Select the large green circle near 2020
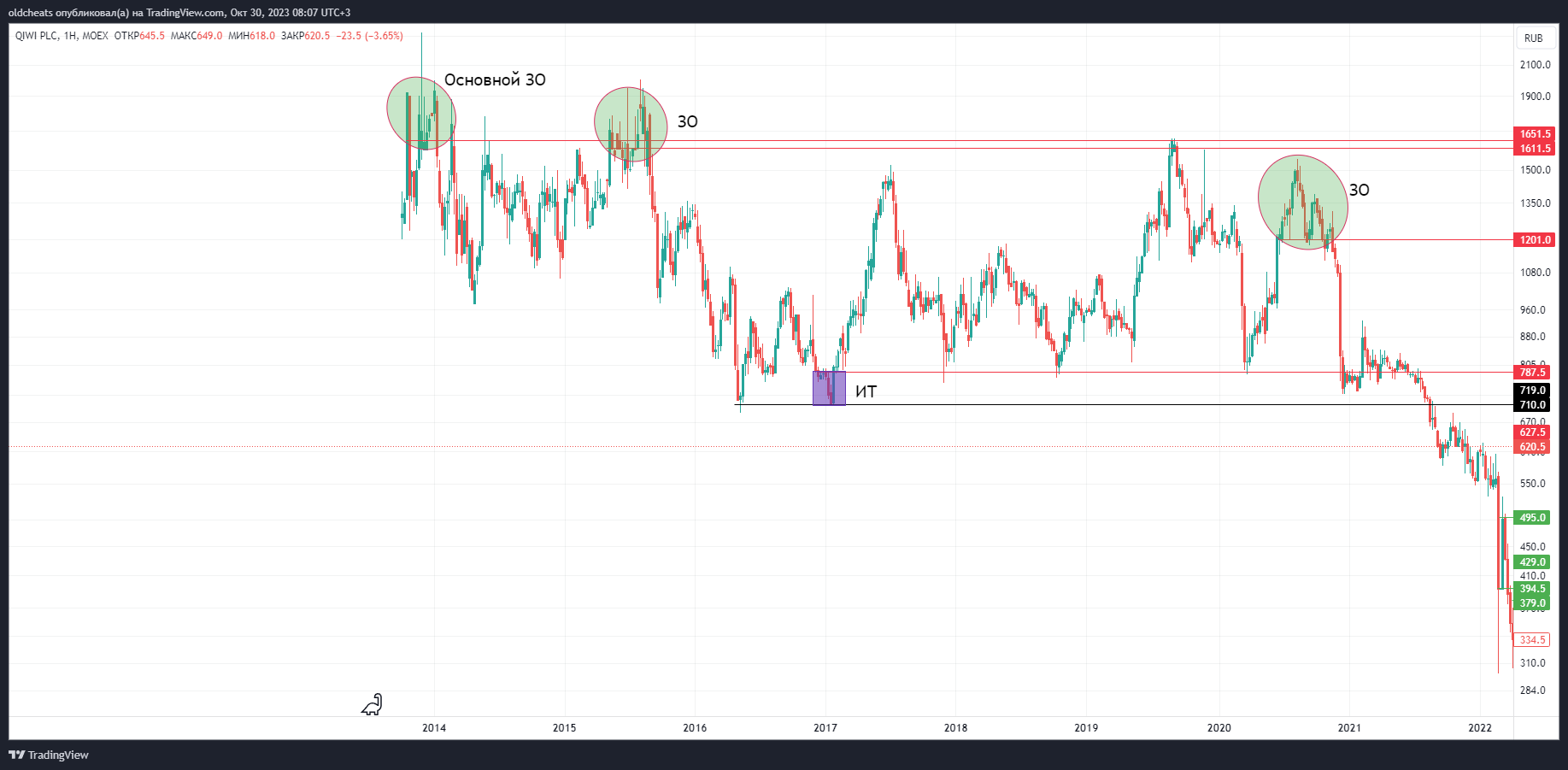1568x770 pixels. pos(1303,203)
